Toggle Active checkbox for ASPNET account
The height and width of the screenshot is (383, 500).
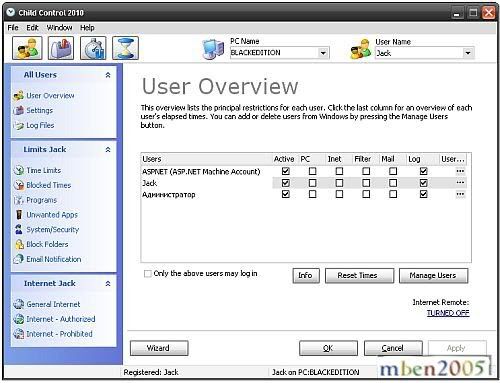tap(286, 171)
